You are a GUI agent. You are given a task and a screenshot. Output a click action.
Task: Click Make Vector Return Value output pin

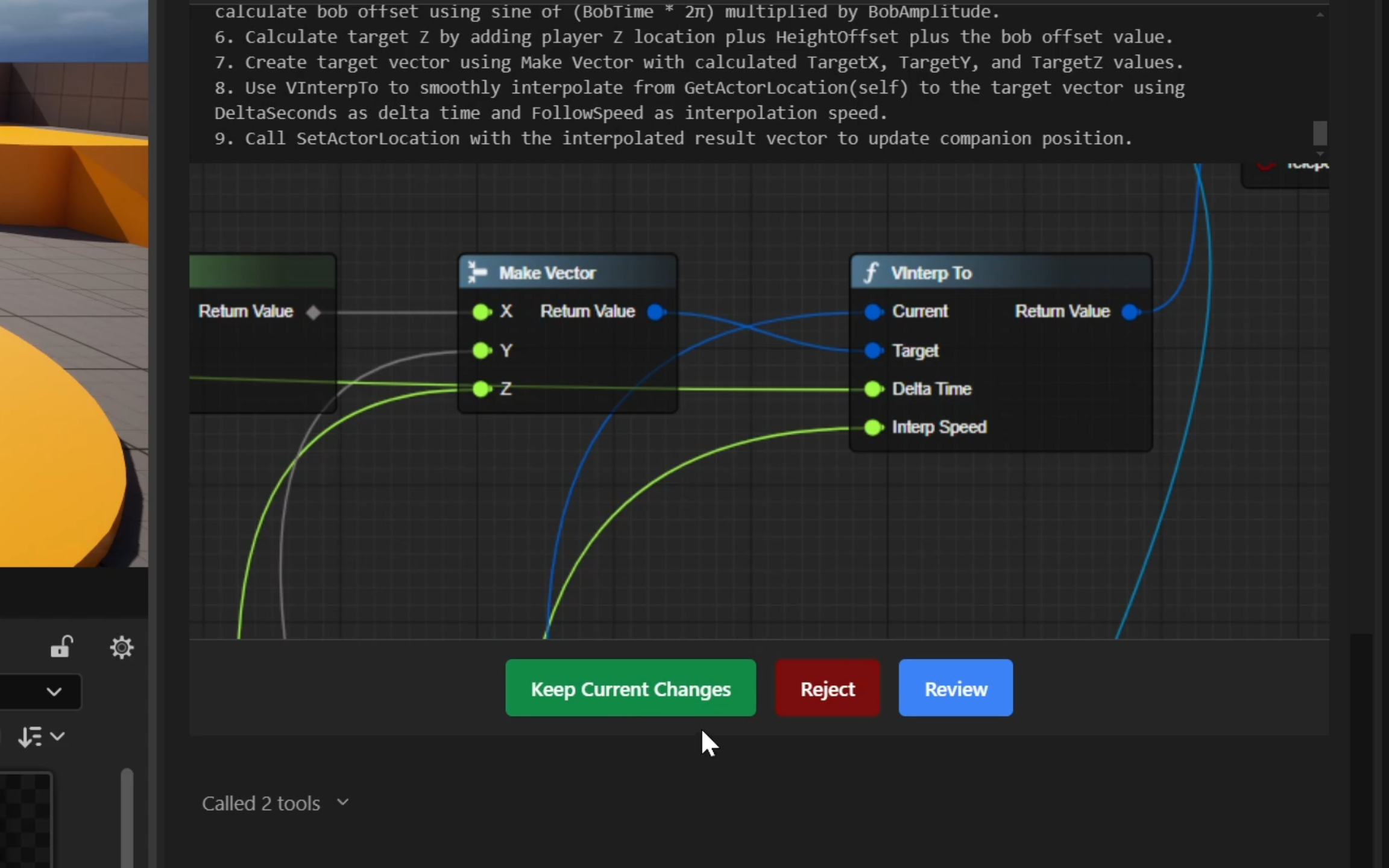tap(655, 312)
